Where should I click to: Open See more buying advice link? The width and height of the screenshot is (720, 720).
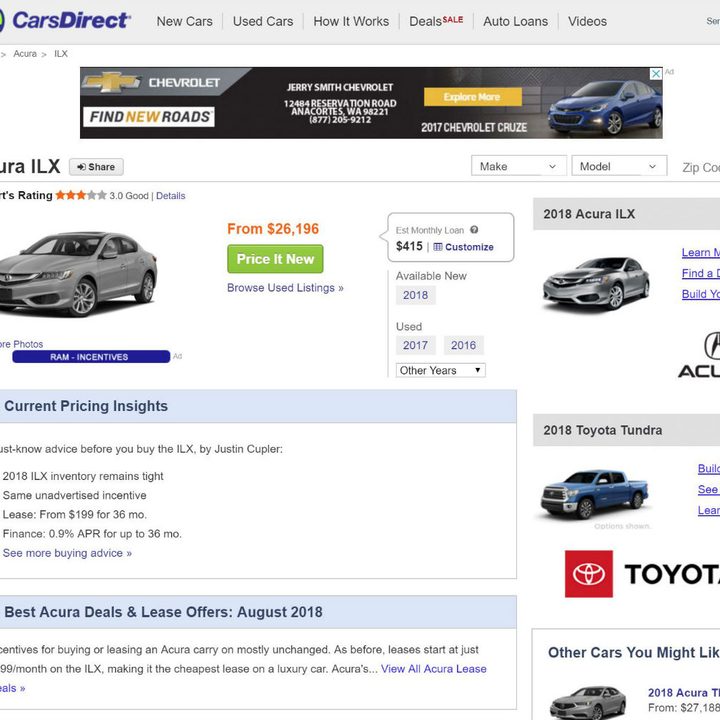point(67,553)
